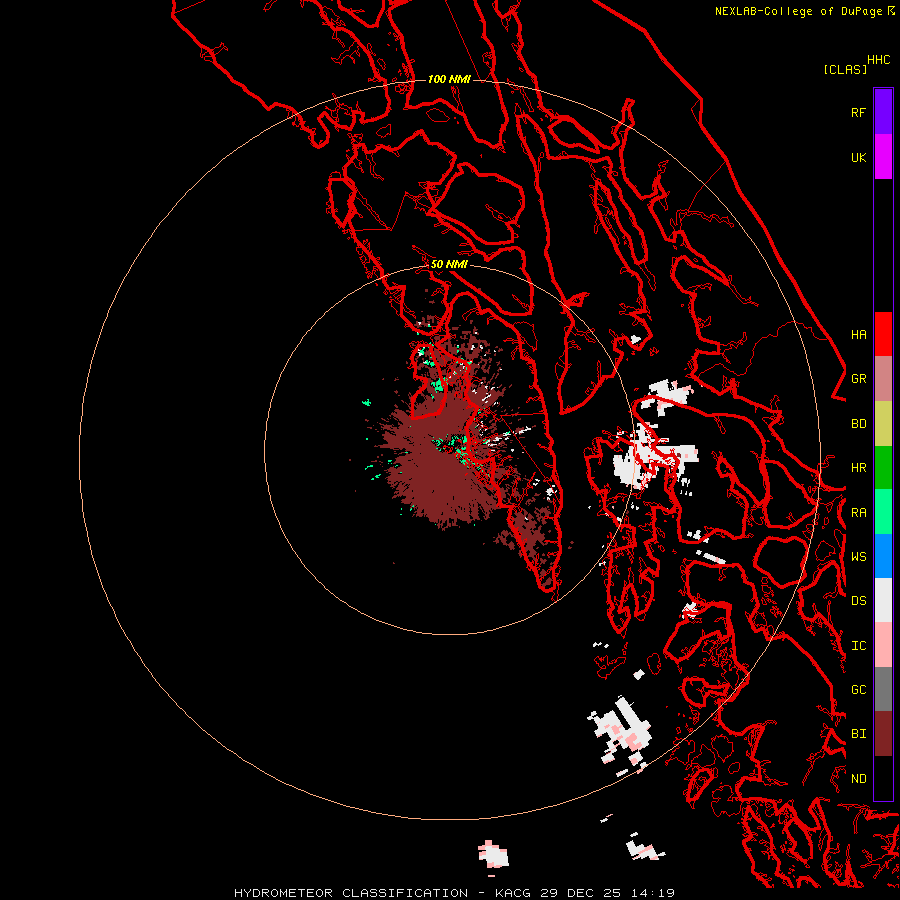Click the 50 NMI range ring label
The image size is (900, 900).
(x=449, y=264)
